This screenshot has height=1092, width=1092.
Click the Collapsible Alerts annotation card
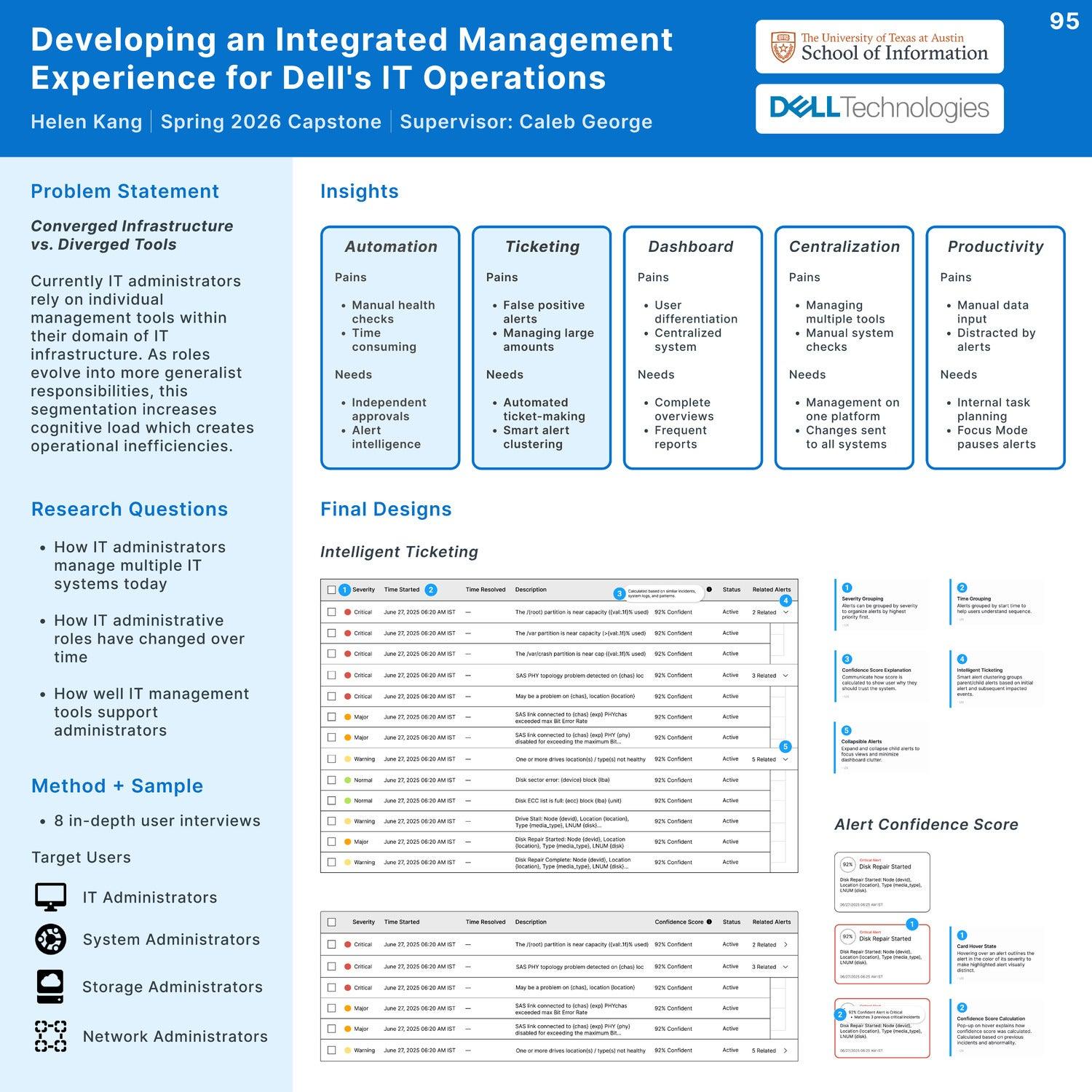pyautogui.click(x=882, y=747)
